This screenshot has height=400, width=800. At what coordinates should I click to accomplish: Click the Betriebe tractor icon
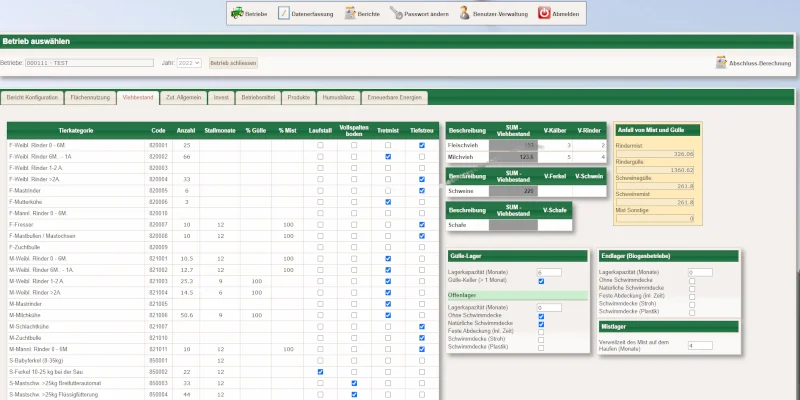point(236,13)
